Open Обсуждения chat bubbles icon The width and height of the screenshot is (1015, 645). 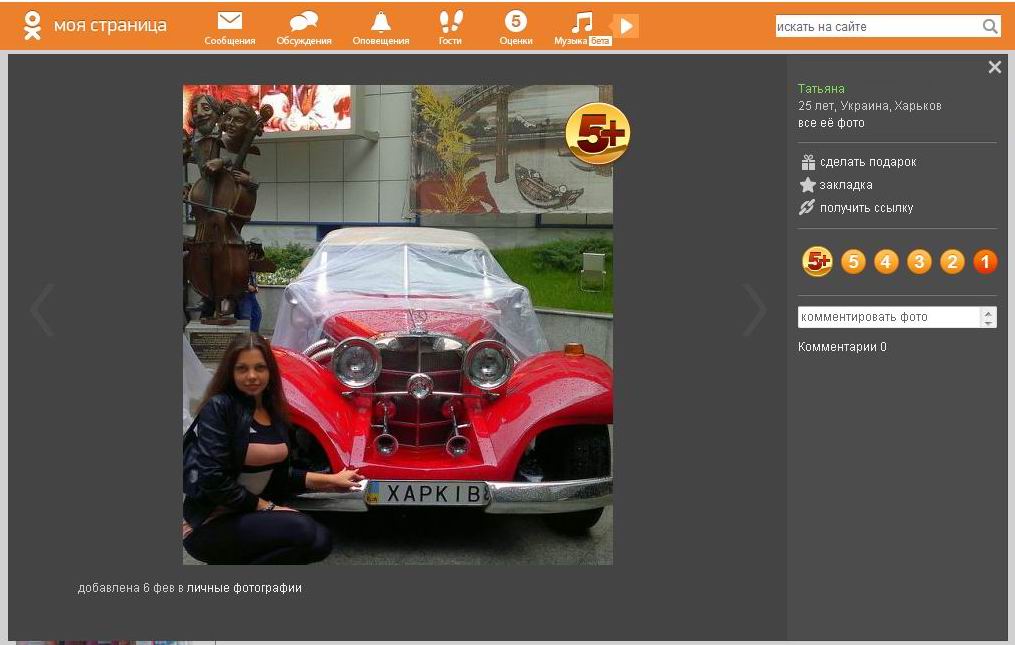tap(303, 21)
